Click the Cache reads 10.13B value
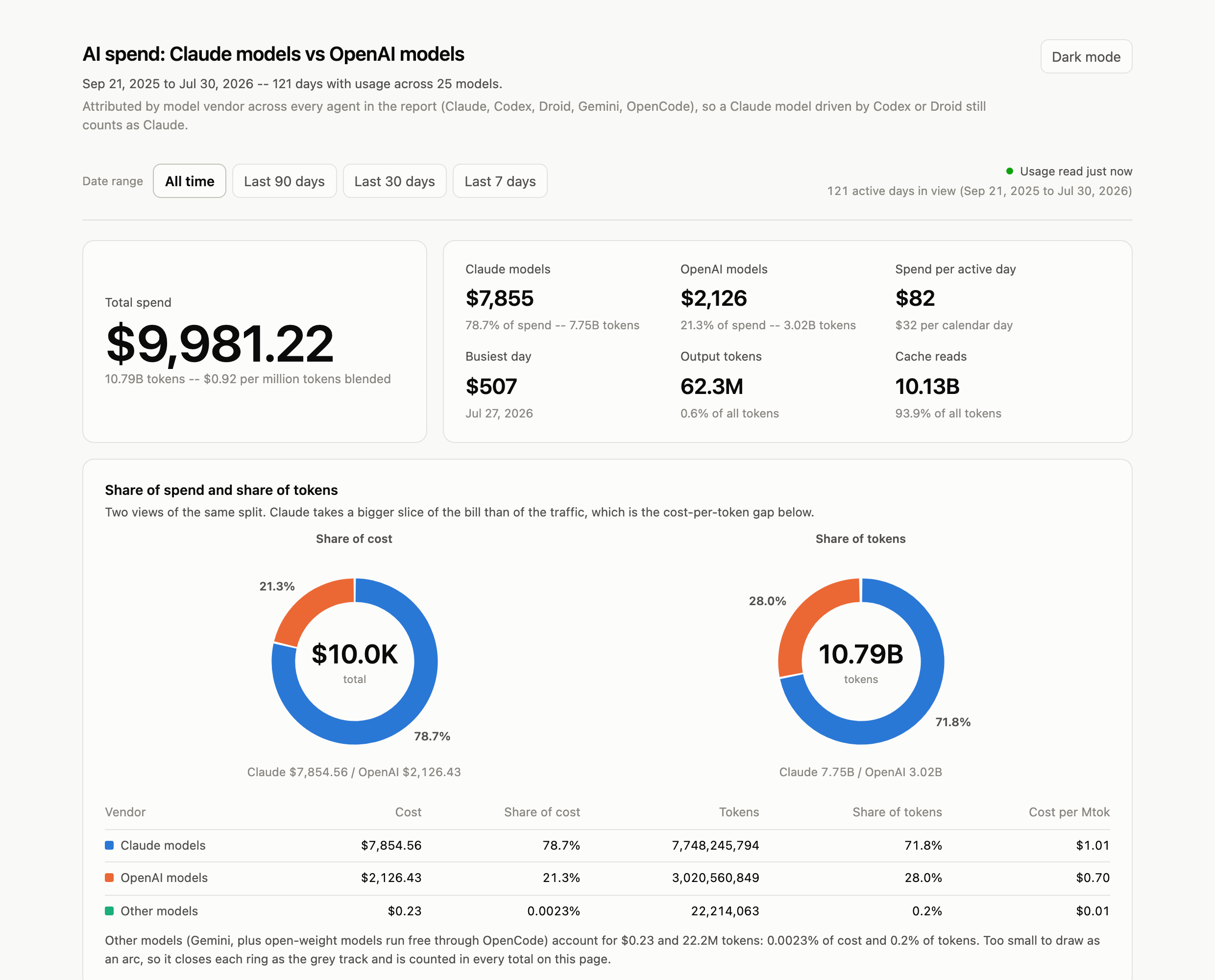Image resolution: width=1215 pixels, height=980 pixels. 927,386
